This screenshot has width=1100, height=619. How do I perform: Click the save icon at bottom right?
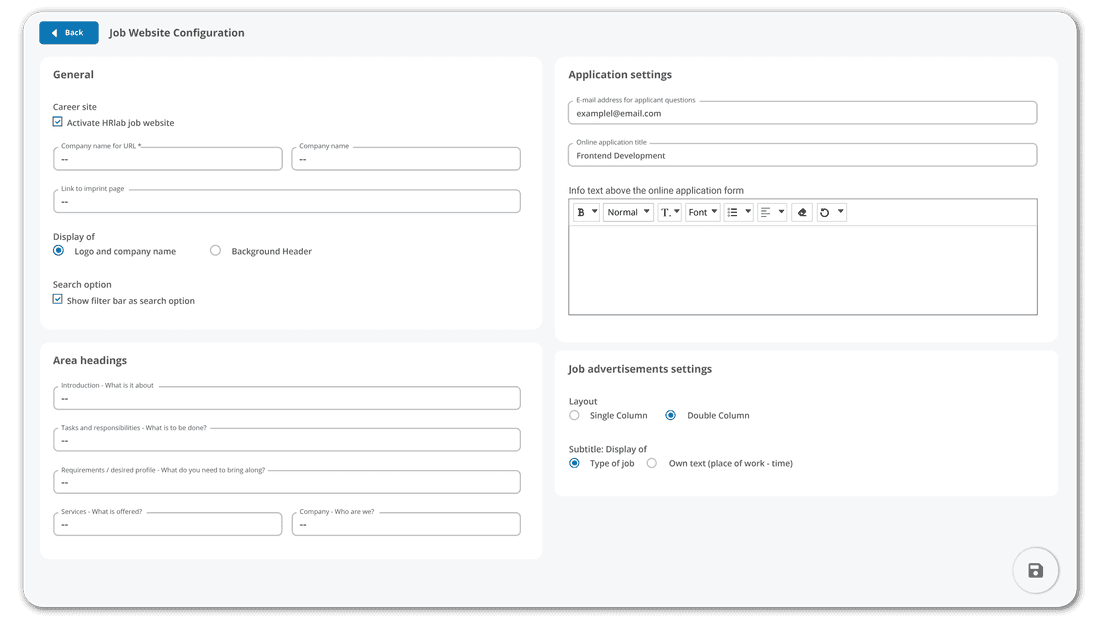[x=1035, y=570]
